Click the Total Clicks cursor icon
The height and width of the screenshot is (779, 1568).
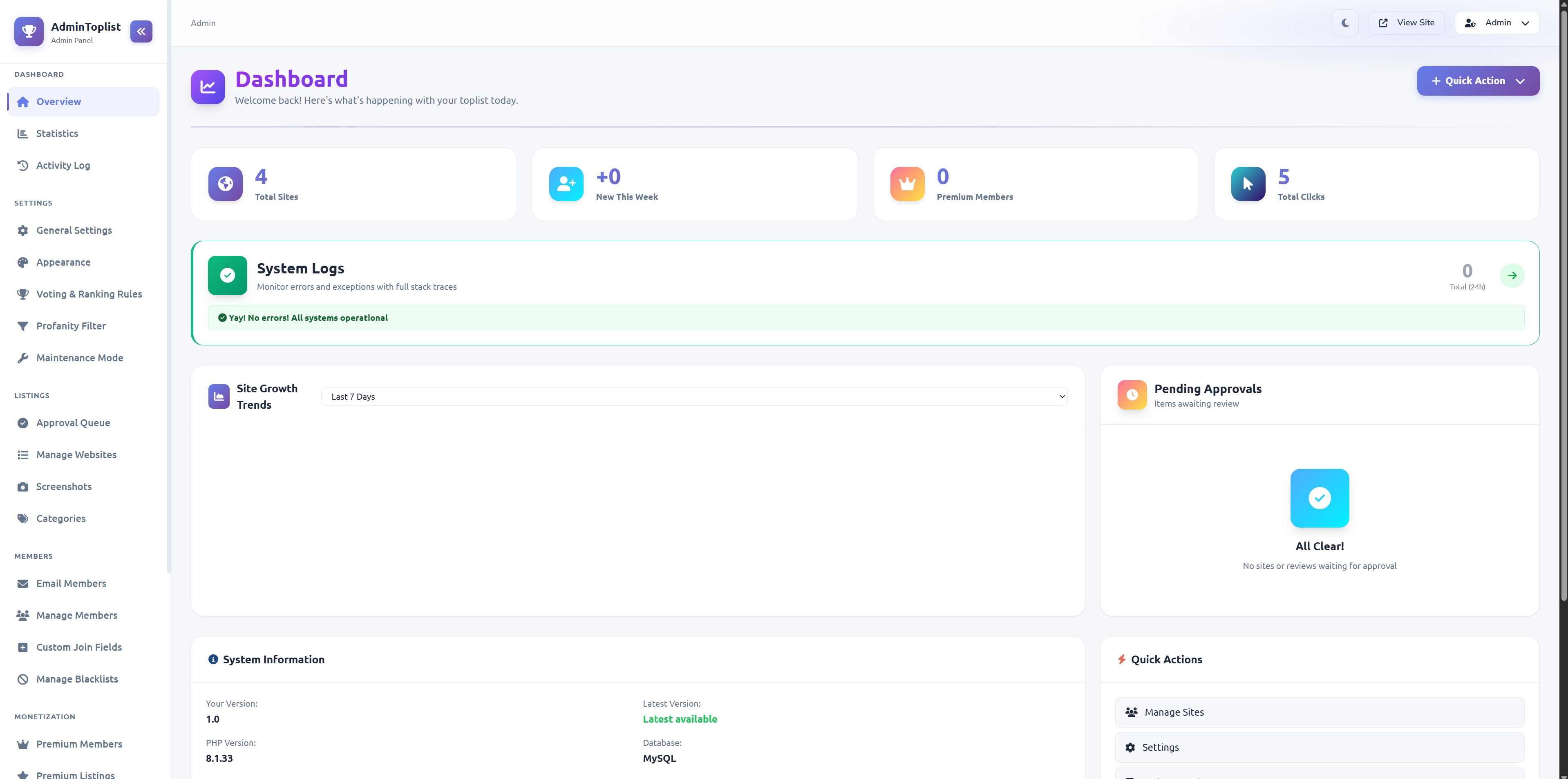pos(1248,184)
